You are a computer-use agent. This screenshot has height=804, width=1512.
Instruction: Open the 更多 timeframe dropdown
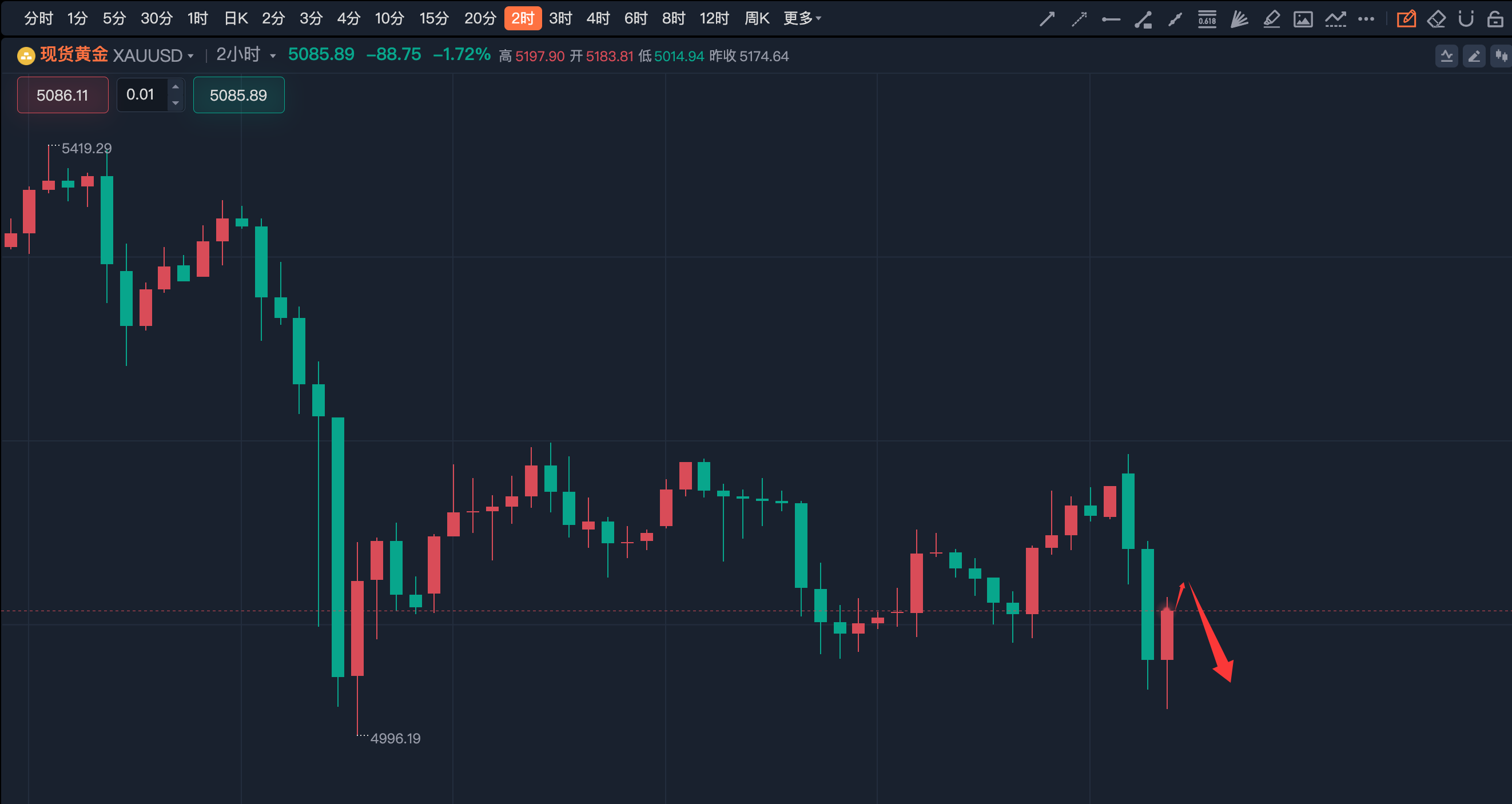(x=802, y=19)
